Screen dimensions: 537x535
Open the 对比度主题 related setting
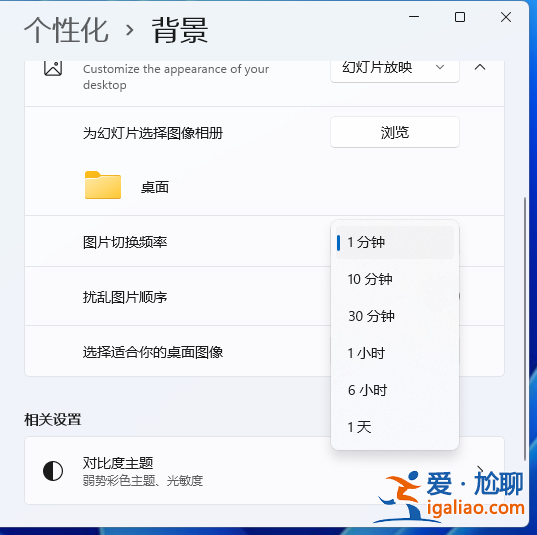264,471
